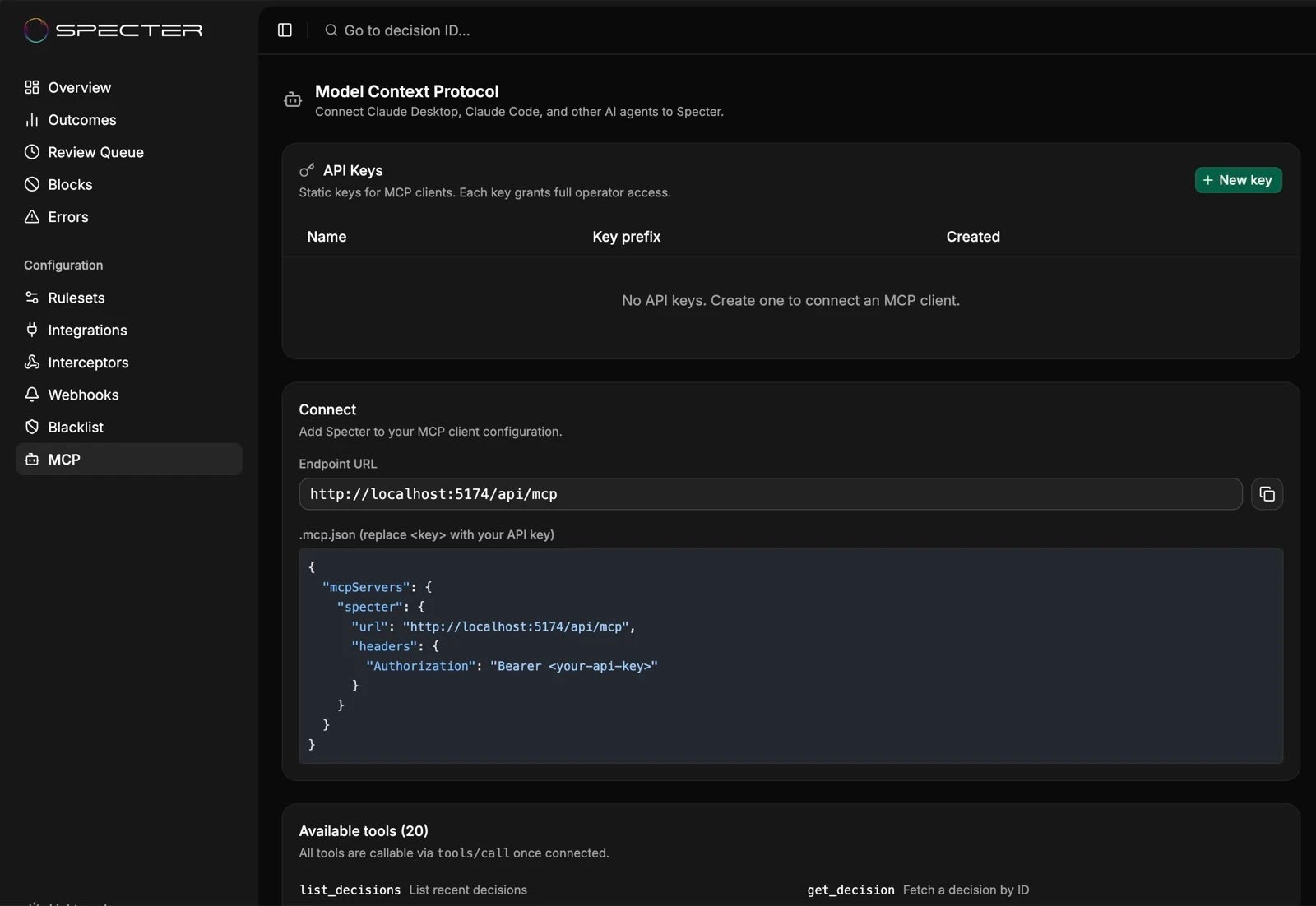Image resolution: width=1316 pixels, height=906 pixels.
Task: Click the Name column header
Action: click(x=327, y=237)
